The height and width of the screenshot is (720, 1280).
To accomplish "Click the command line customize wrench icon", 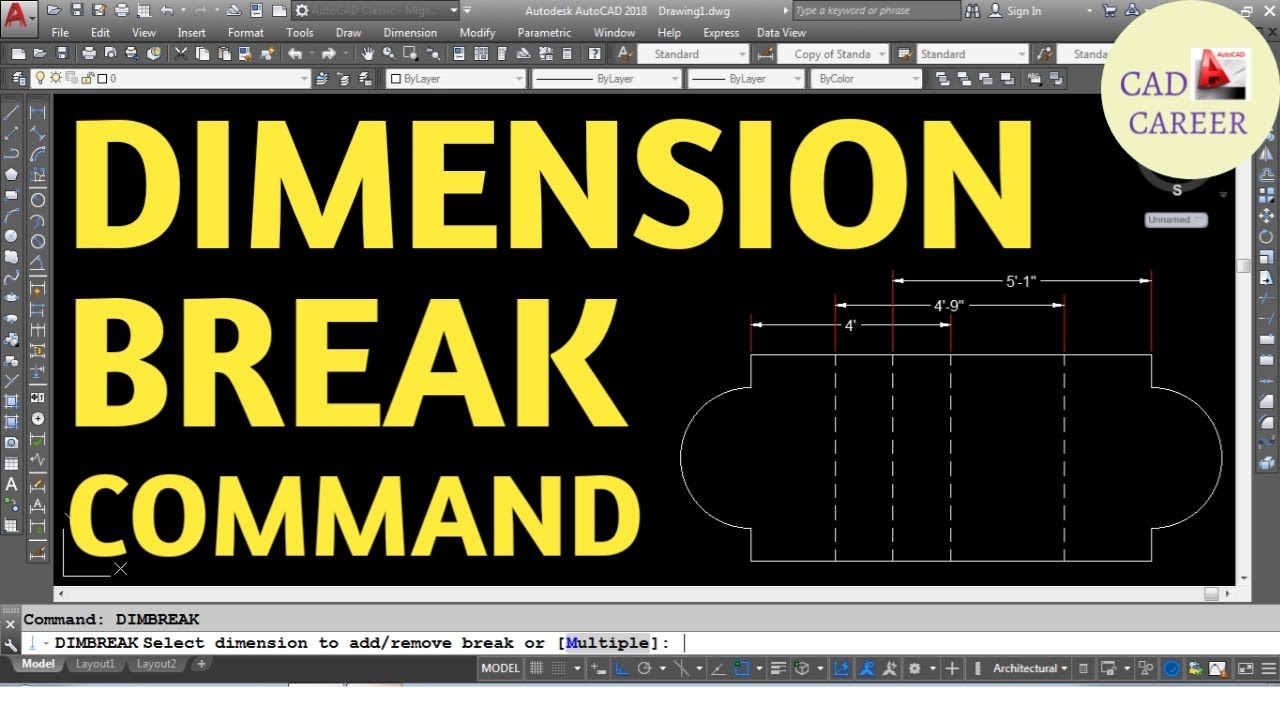I will [x=11, y=645].
